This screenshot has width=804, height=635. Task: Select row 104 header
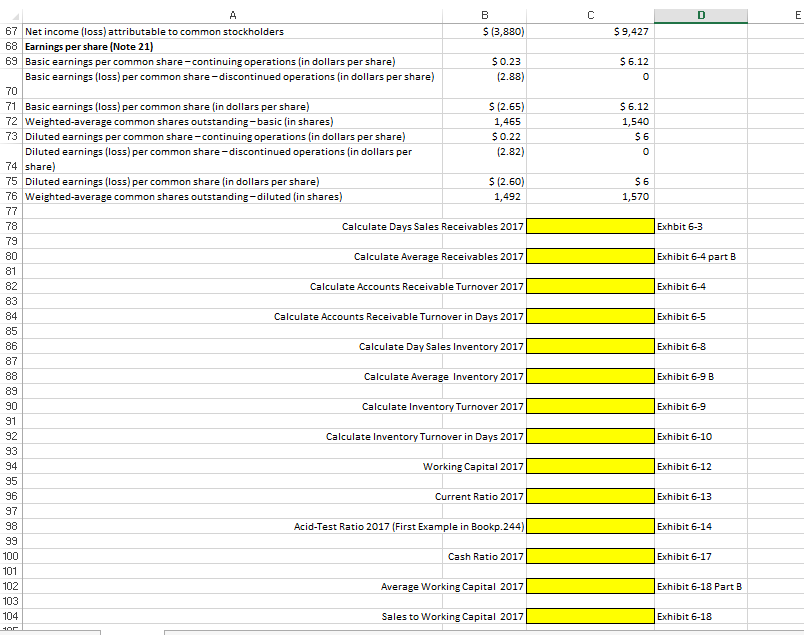pyautogui.click(x=11, y=616)
